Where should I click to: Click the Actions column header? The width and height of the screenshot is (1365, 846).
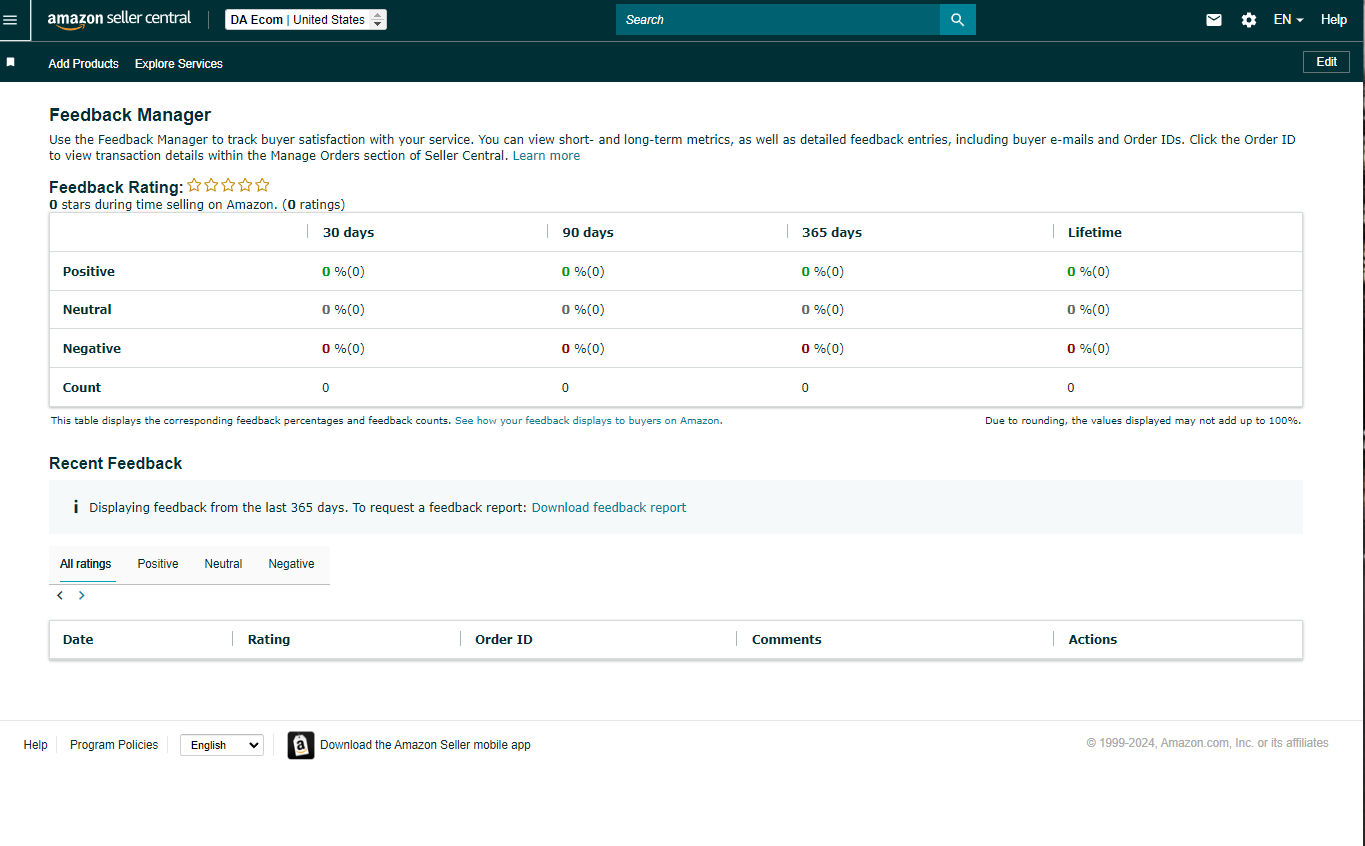click(1093, 639)
